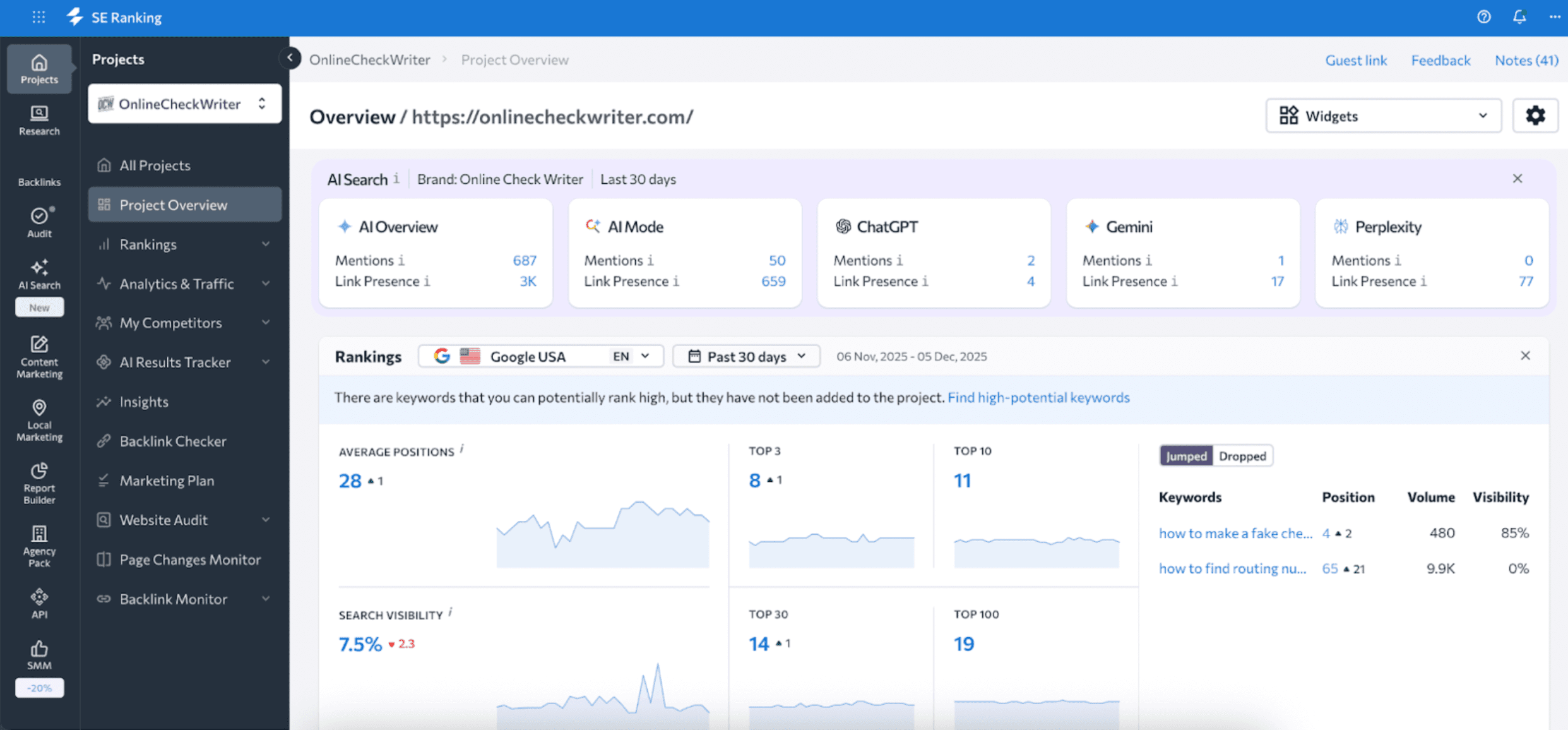Open the Widgets dropdown
The image size is (1568, 730).
coord(1382,116)
